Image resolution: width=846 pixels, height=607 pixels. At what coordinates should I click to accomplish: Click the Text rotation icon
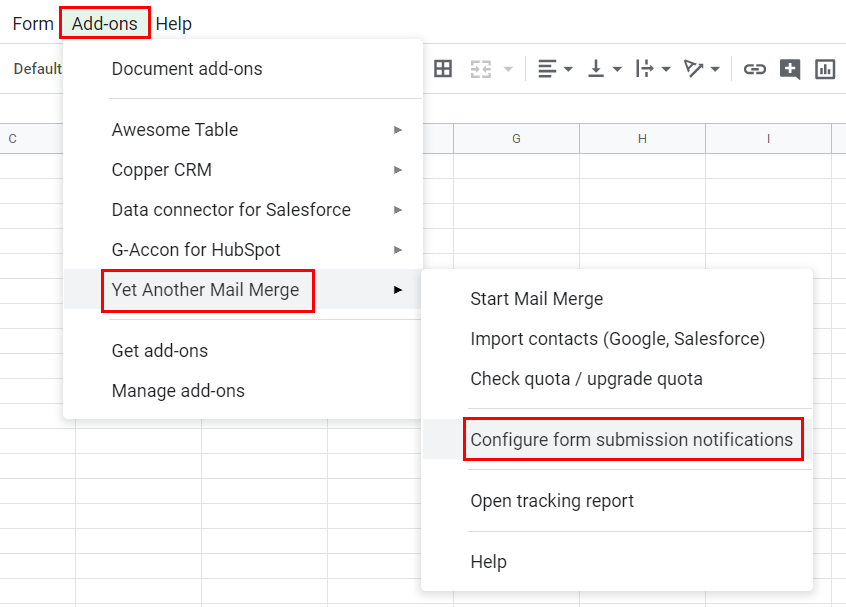(694, 69)
